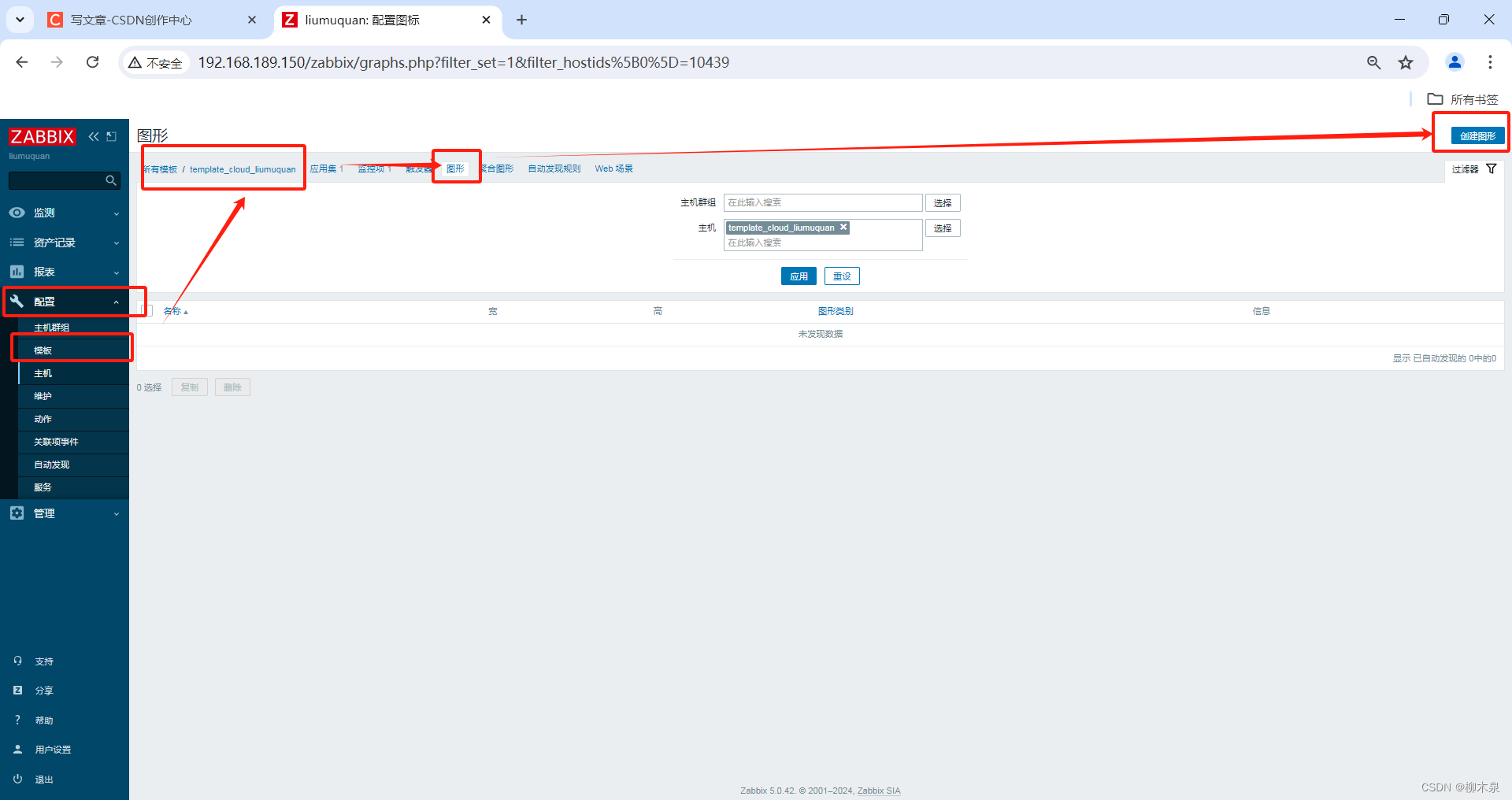Open 动作 in the sidebar
Viewport: 1512px width, 800px height.
point(43,419)
